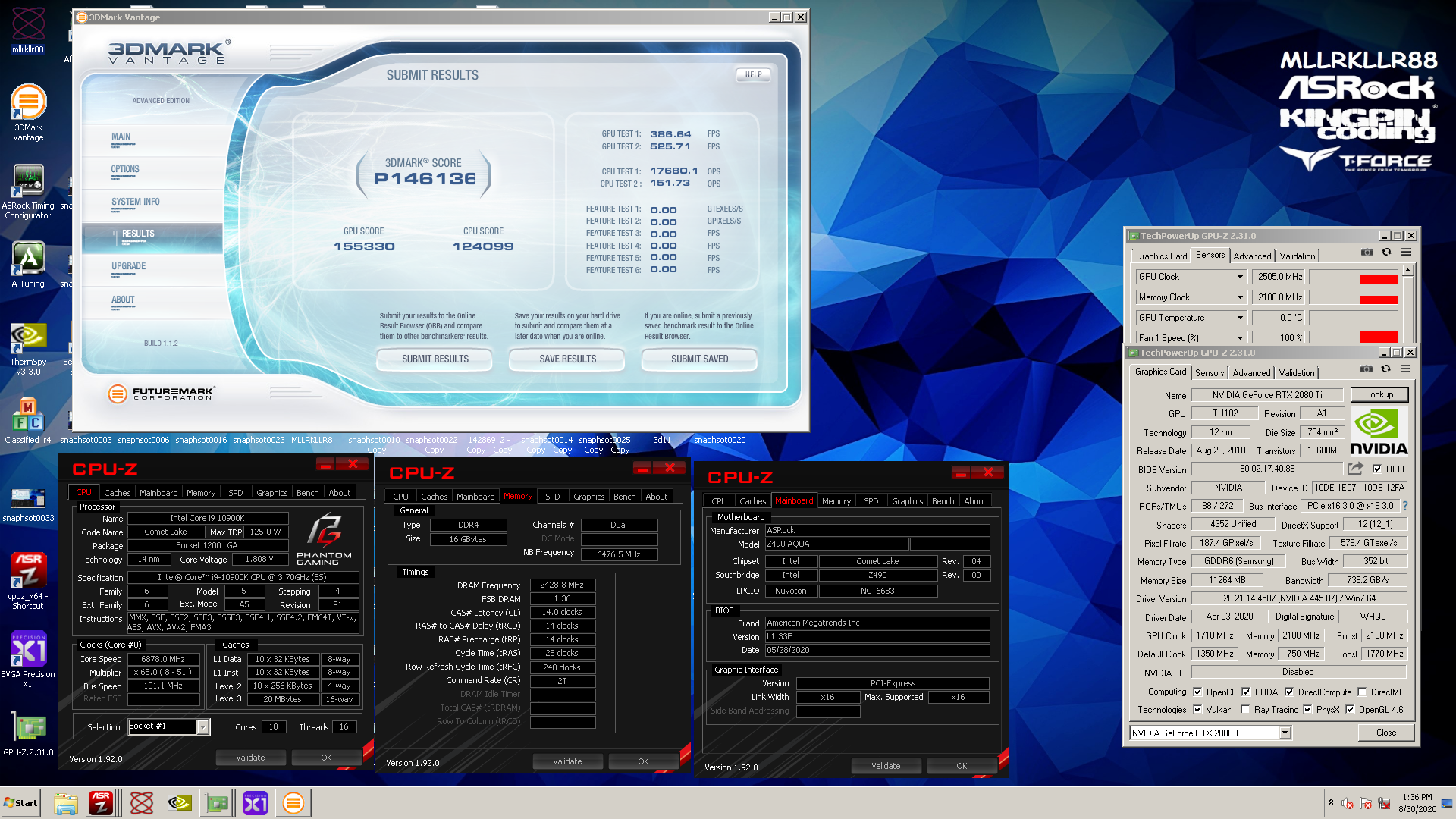Open Advanced tab in GPU-Z Graphics Card window
1456x819 pixels.
click(x=1251, y=373)
